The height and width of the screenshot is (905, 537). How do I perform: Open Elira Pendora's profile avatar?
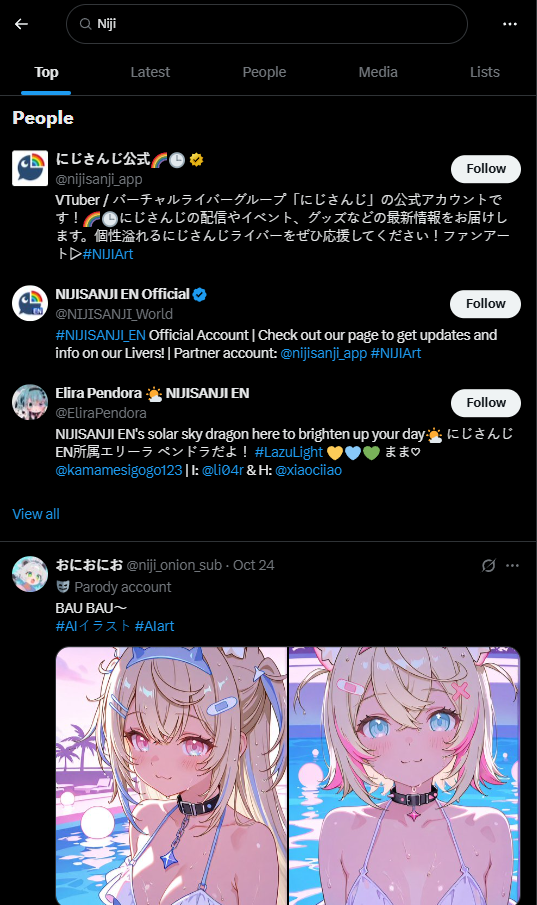(30, 402)
